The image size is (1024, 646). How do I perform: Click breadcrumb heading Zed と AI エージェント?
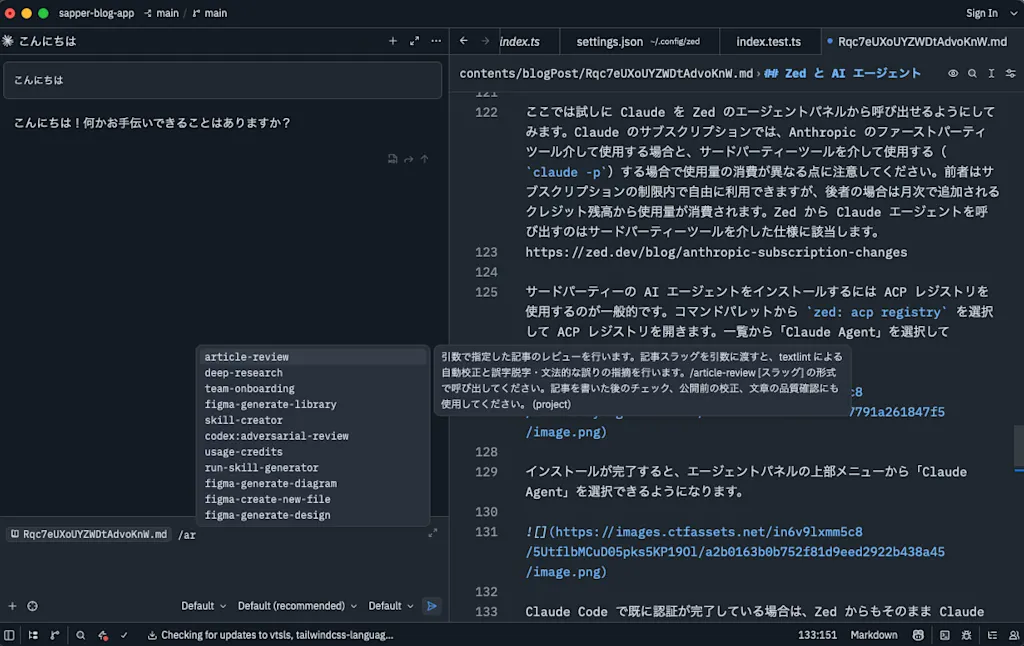click(x=842, y=73)
